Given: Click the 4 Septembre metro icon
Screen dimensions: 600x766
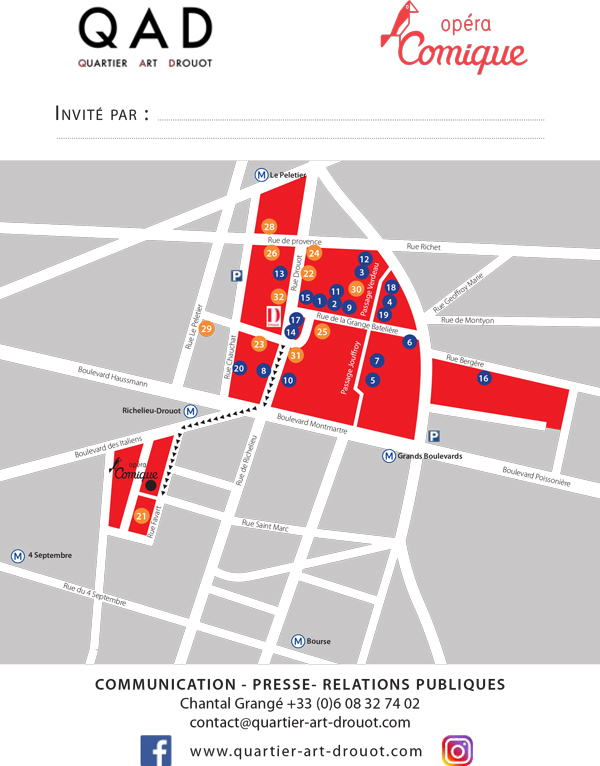Looking at the screenshot, I should (x=18, y=556).
